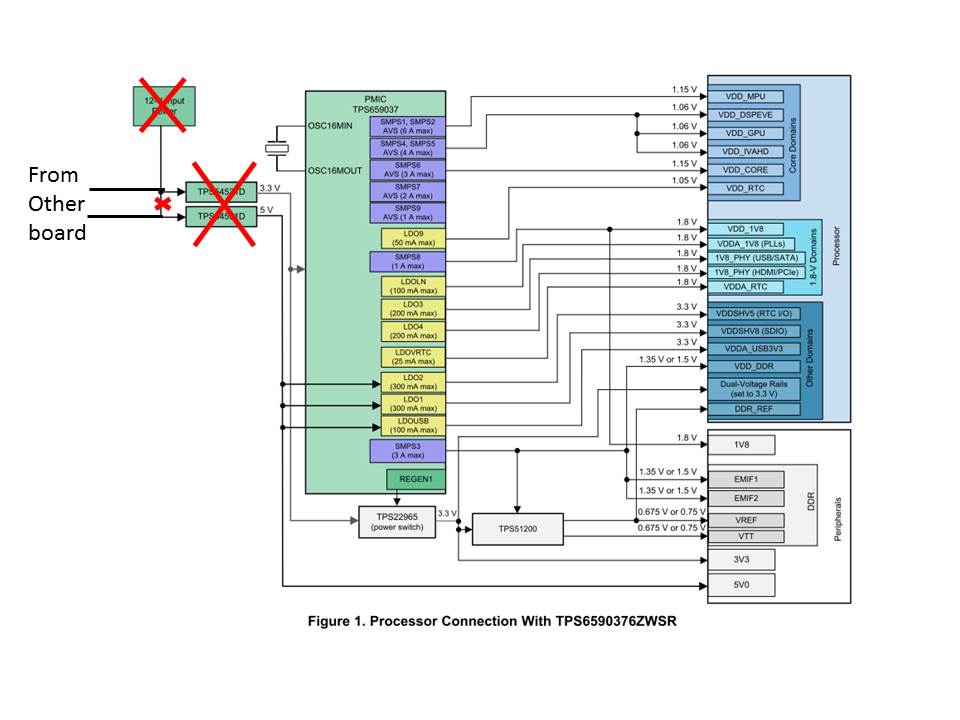Click the LDOUSB (100 mA max) block
The width and height of the screenshot is (960, 720).
pyautogui.click(x=413, y=426)
